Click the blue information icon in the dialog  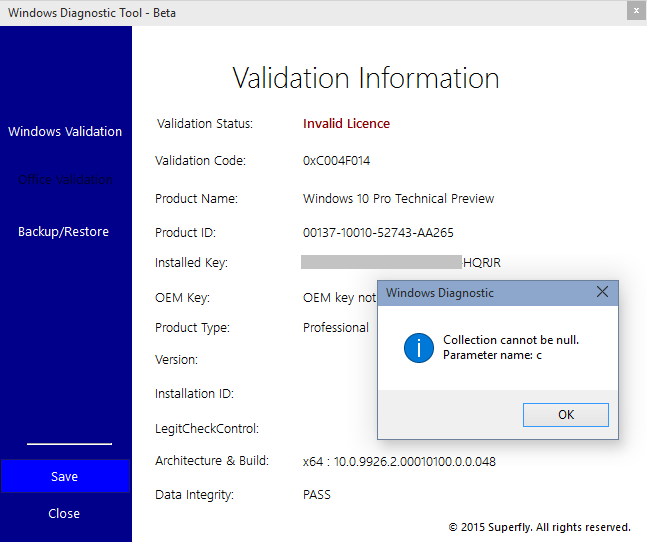(x=418, y=348)
